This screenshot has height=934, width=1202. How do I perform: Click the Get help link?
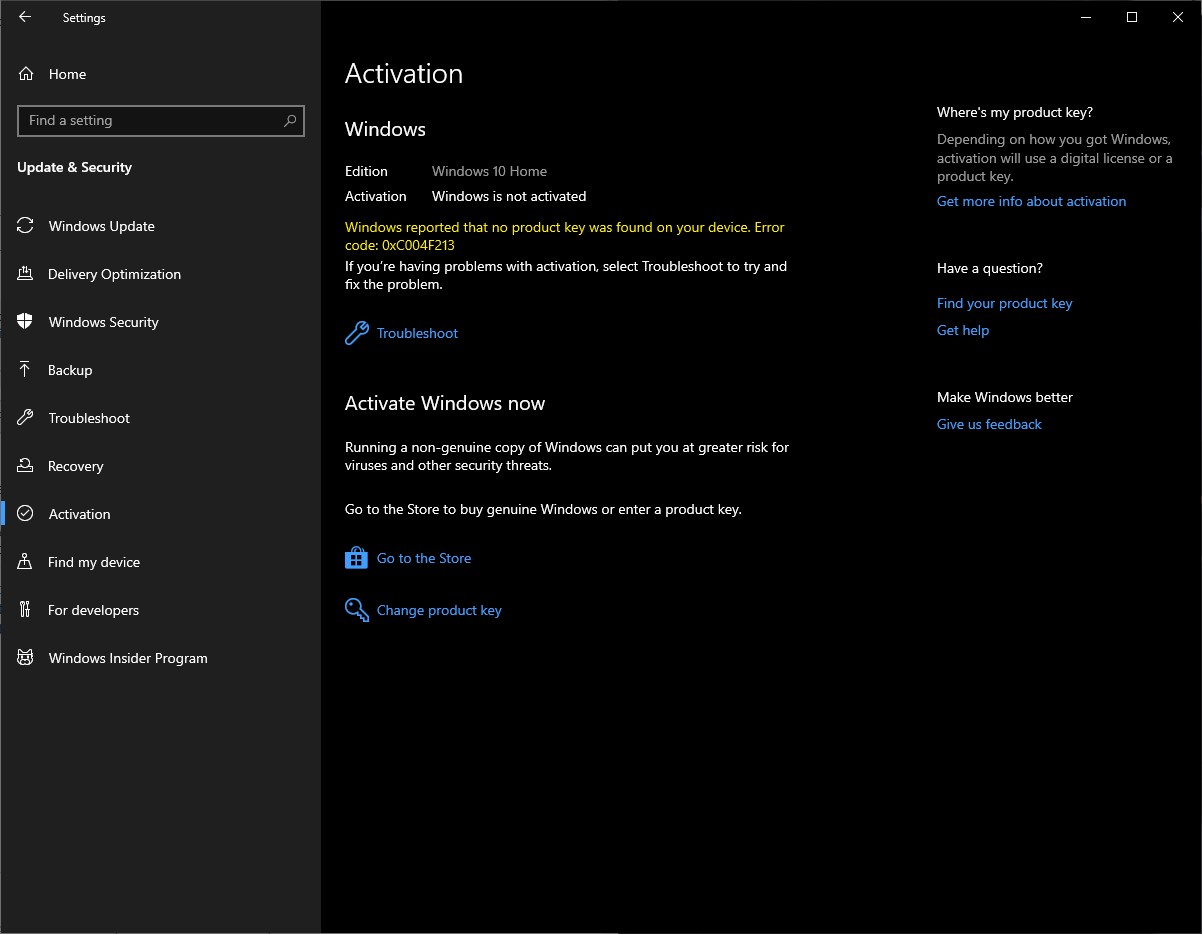[963, 330]
